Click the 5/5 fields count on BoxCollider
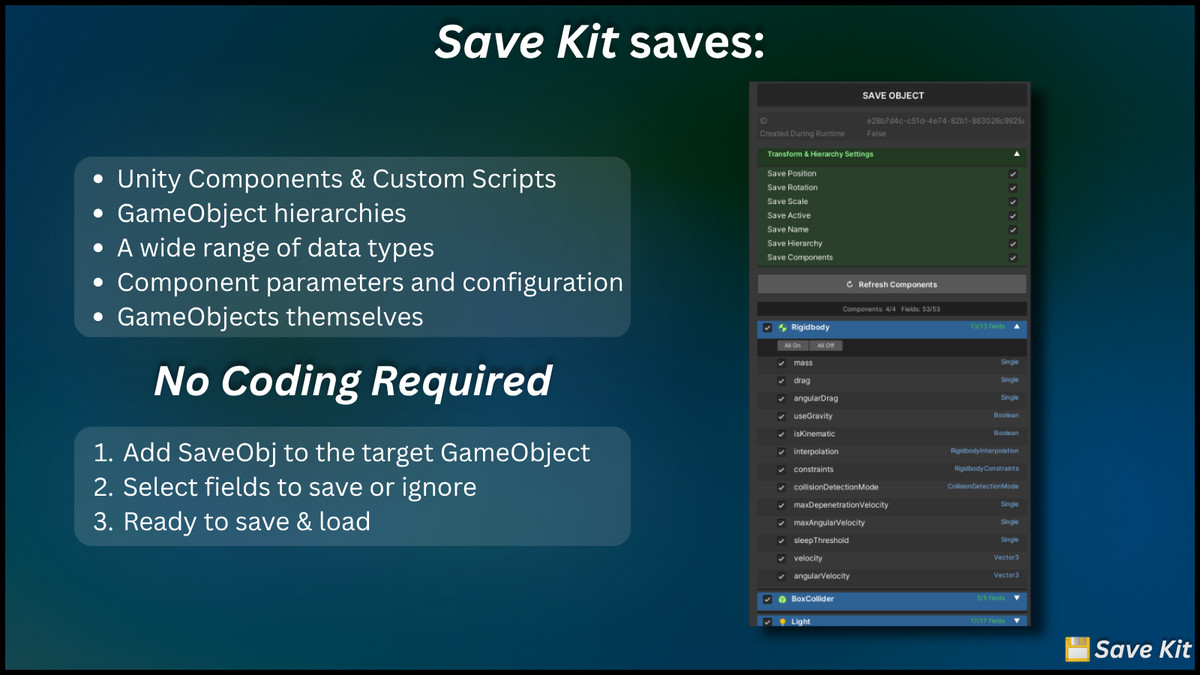Viewport: 1200px width, 675px height. point(990,598)
